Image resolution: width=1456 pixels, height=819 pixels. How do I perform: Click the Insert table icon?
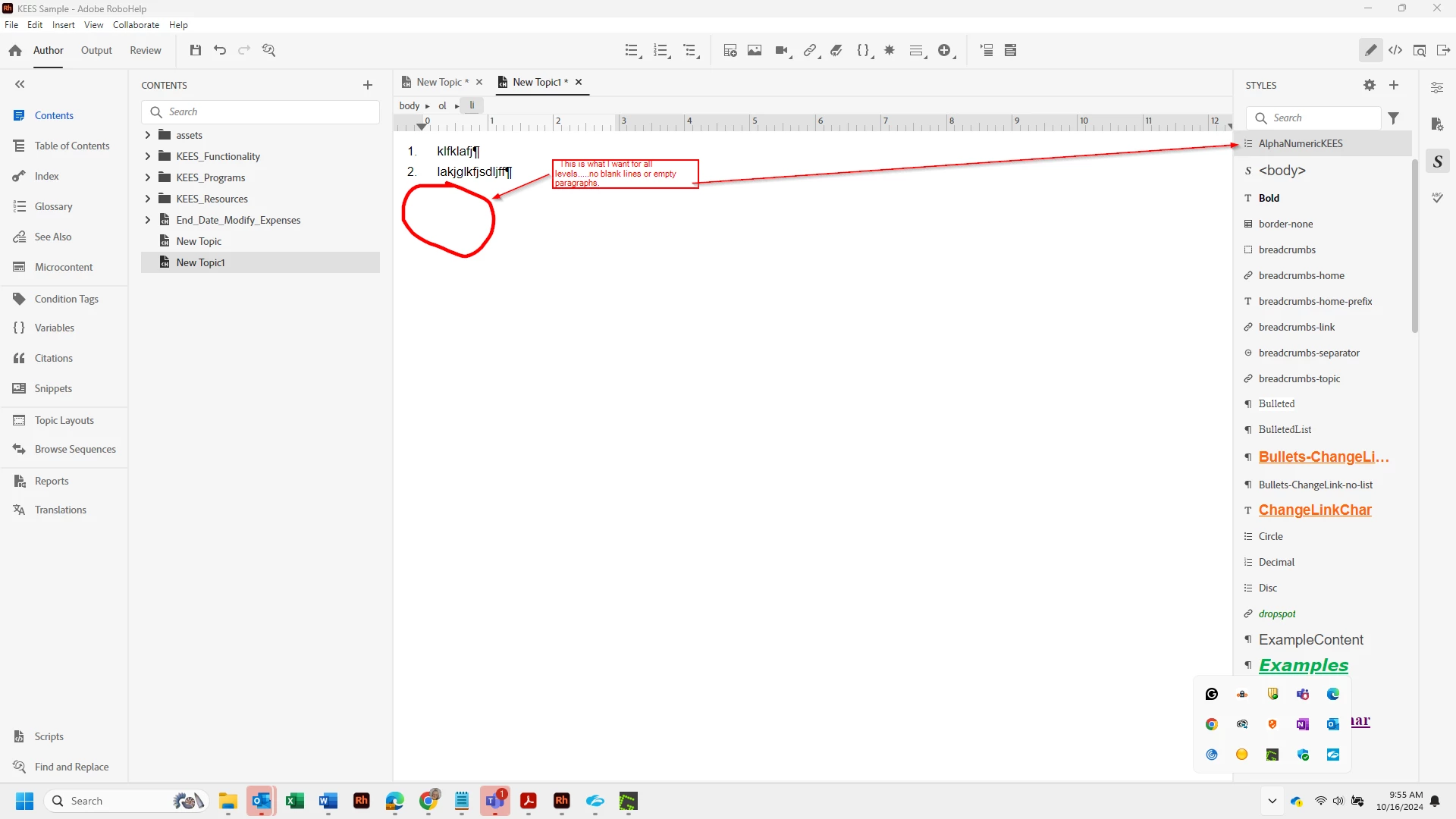[x=730, y=50]
